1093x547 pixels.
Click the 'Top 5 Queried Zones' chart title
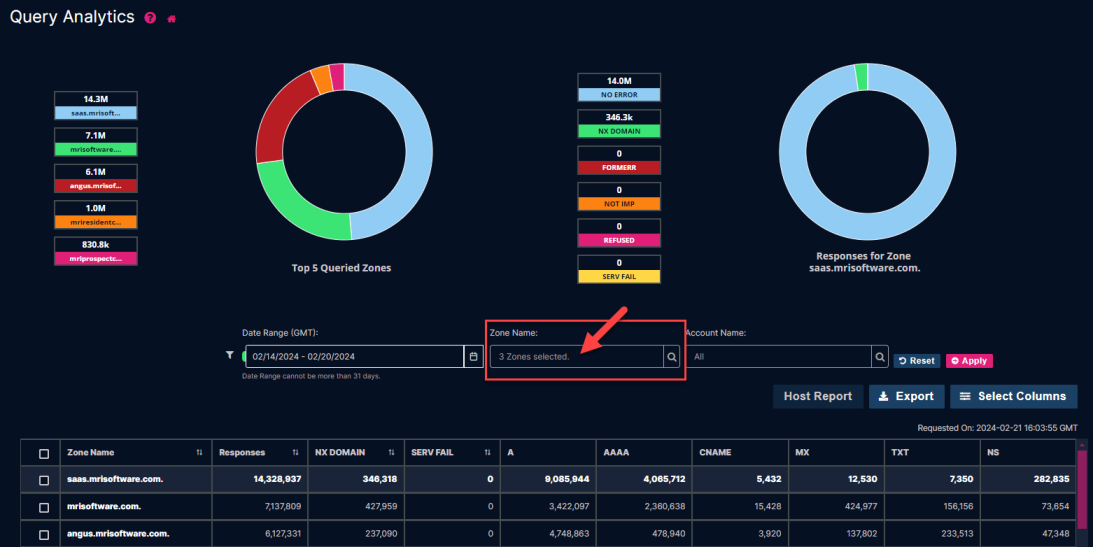point(342,268)
